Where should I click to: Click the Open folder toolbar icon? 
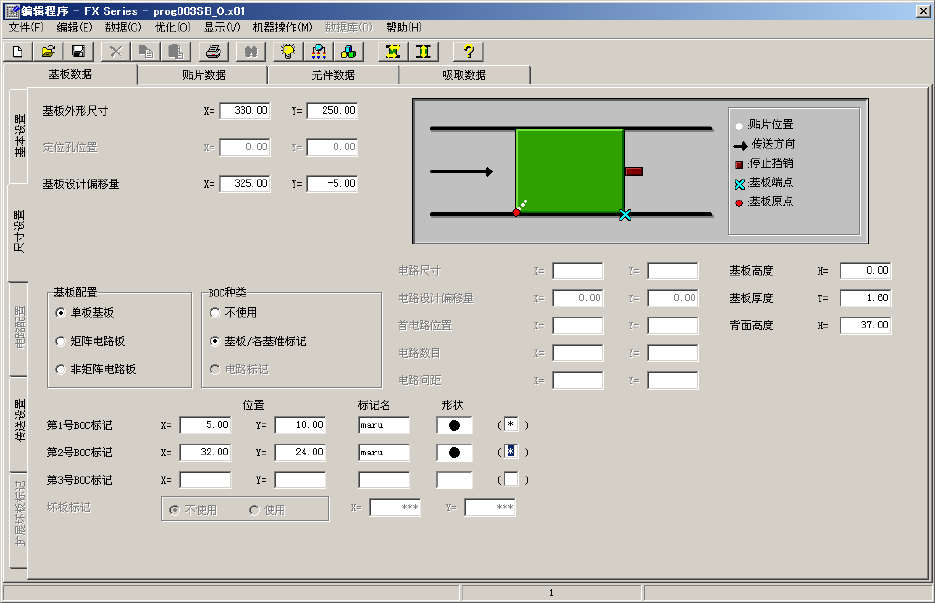(47, 51)
